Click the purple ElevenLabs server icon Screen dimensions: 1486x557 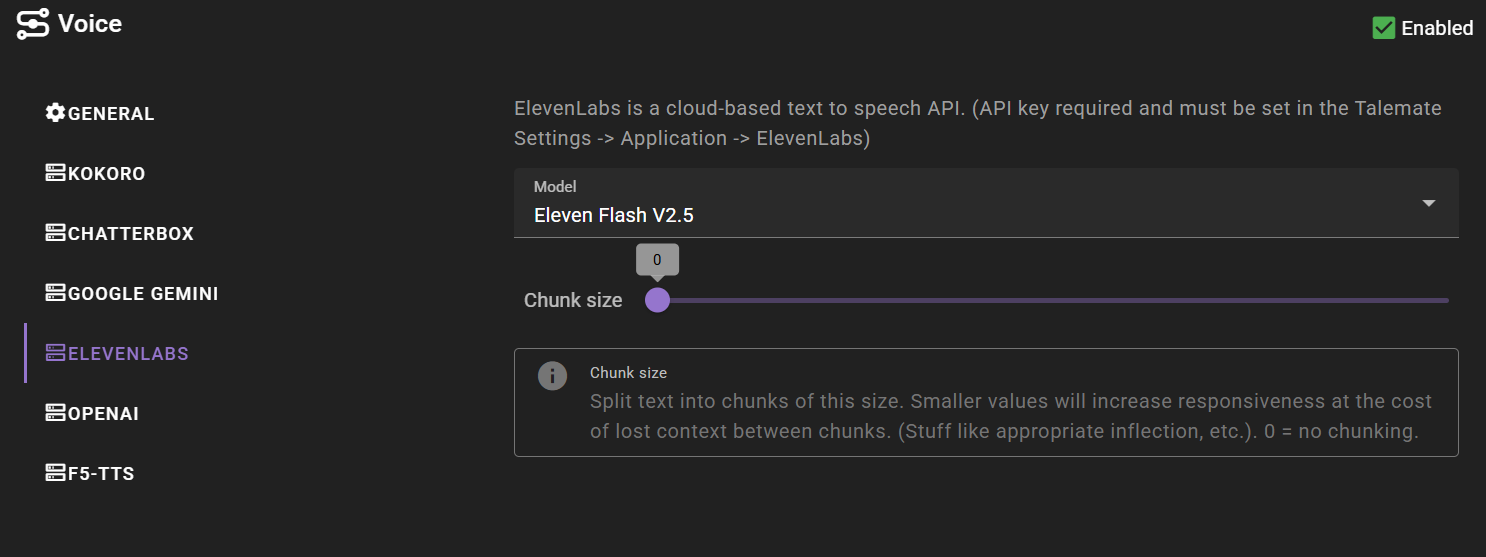click(x=56, y=353)
